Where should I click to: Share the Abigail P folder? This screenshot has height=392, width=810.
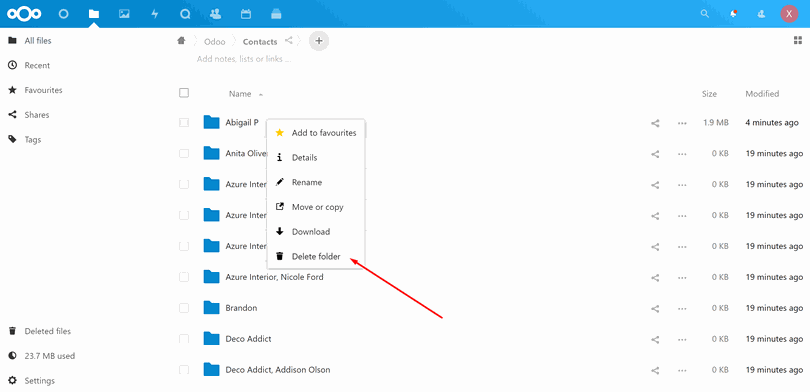[655, 123]
